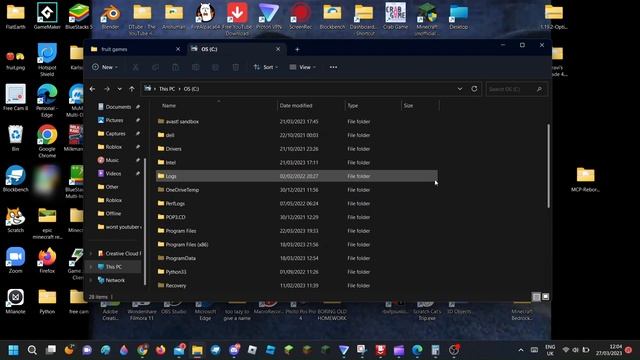Open GameMaker desktop shortcut
Image resolution: width=640 pixels, height=360 pixels.
(x=47, y=16)
